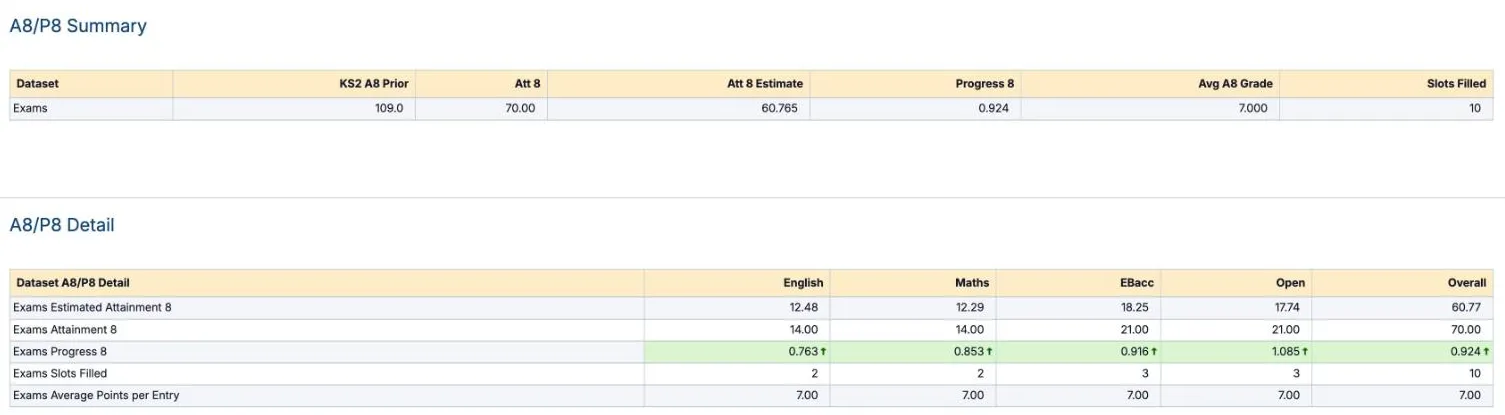Select Open Progress 8 value 1.085
This screenshot has height=415, width=1505.
(x=1286, y=352)
